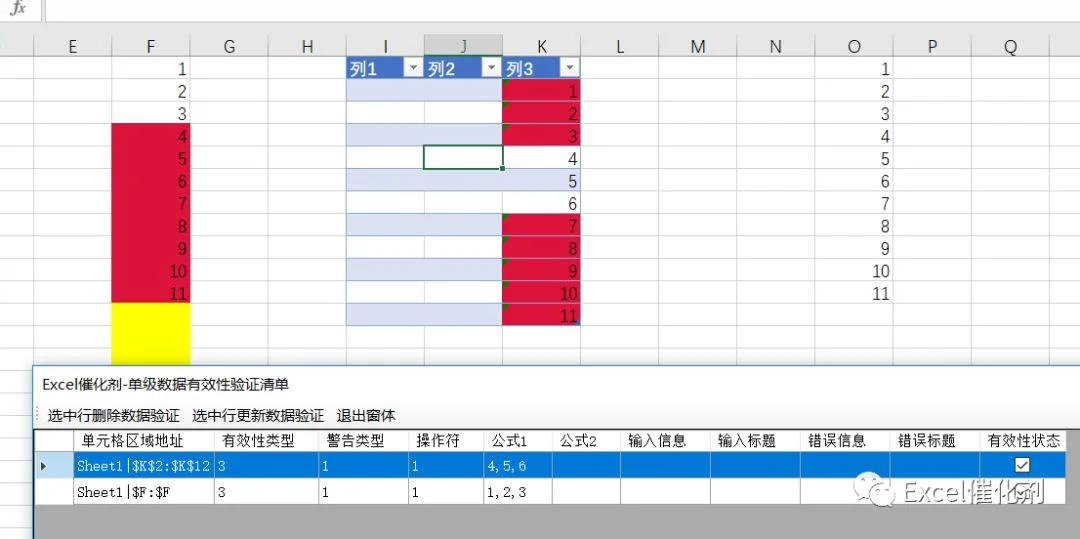
Task: Click the active selected cell in column J
Action: tap(464, 158)
